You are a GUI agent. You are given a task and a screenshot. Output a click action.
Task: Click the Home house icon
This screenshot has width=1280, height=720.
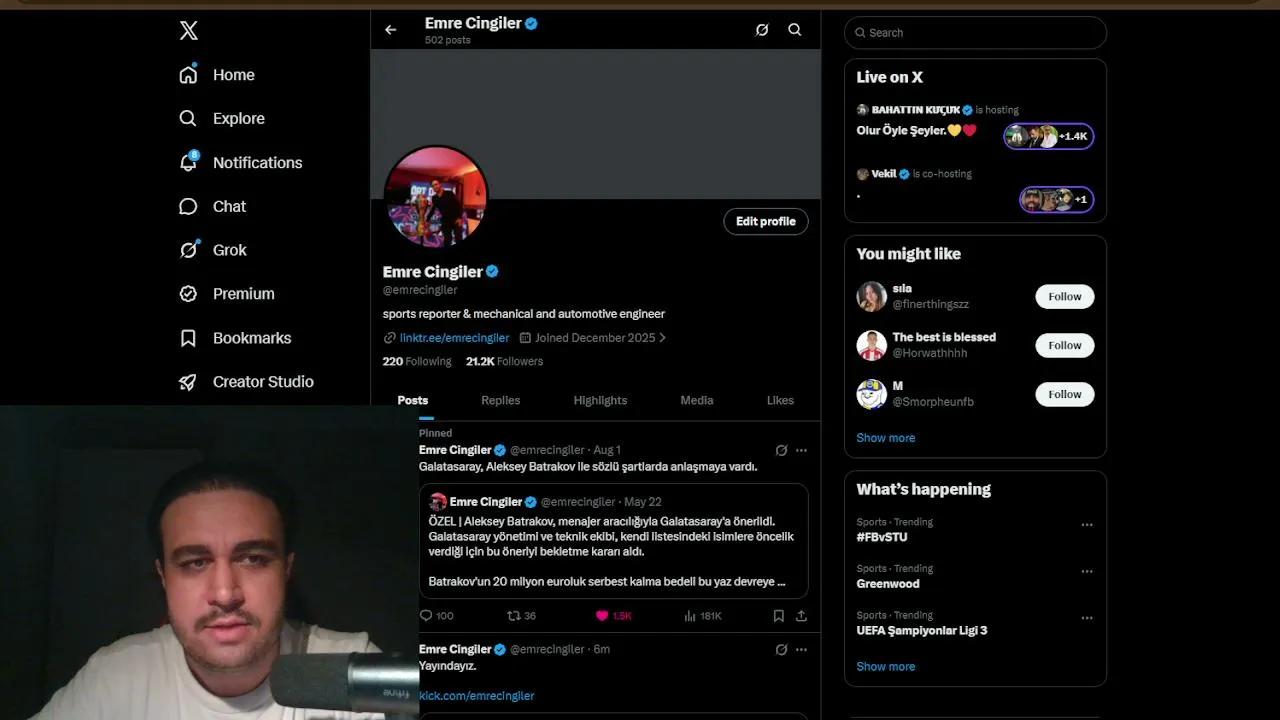188,75
